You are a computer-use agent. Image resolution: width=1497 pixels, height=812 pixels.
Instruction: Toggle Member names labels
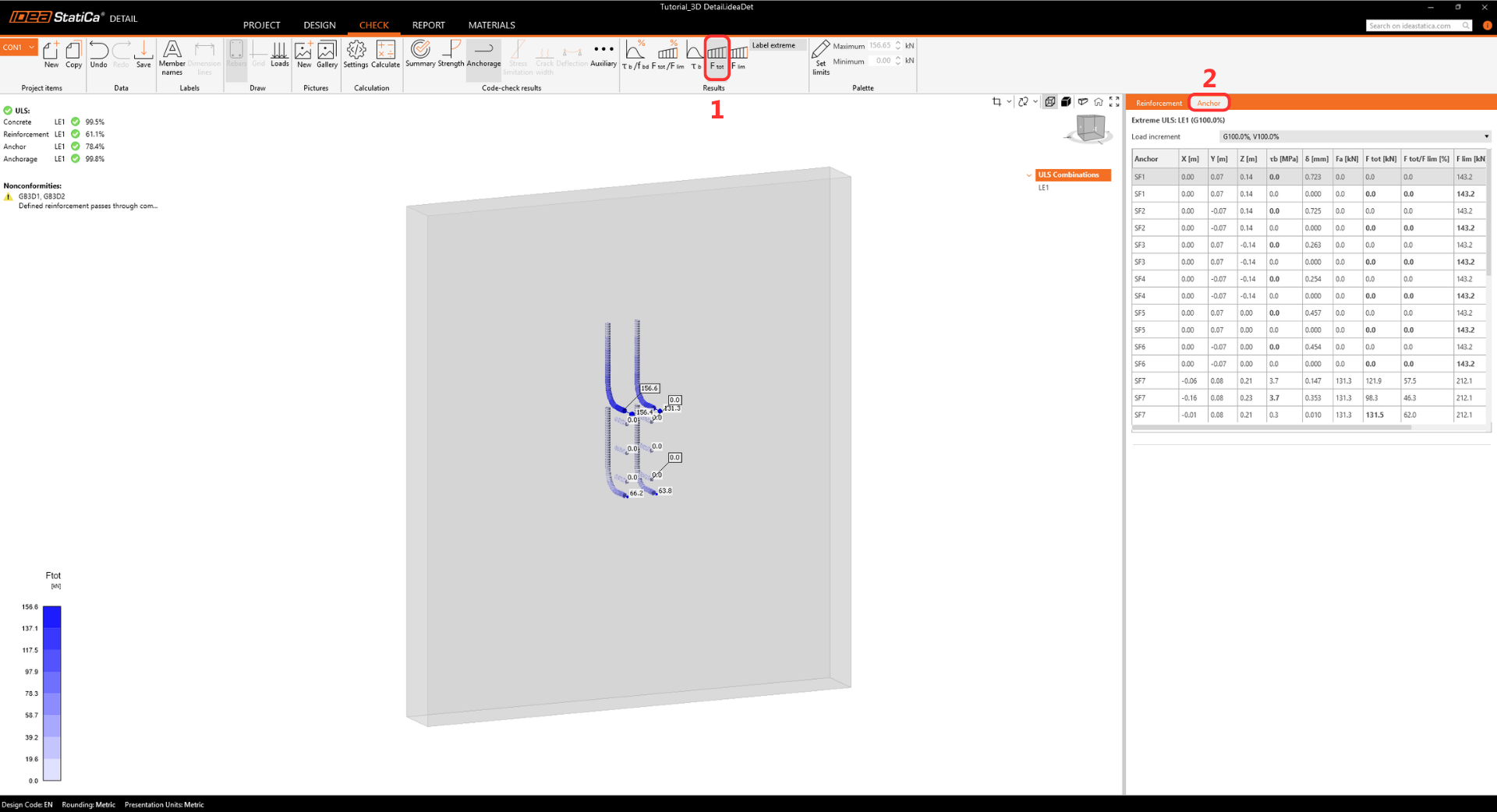(x=172, y=58)
